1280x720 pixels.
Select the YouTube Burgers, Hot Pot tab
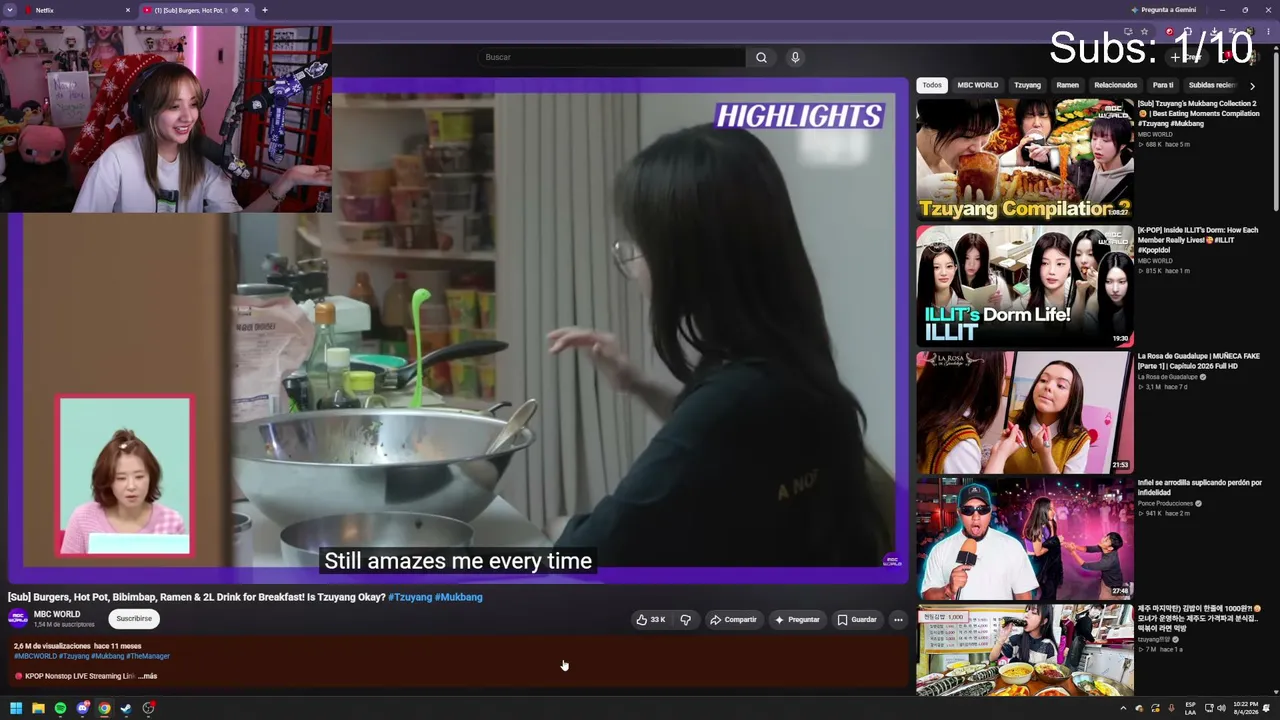(196, 10)
